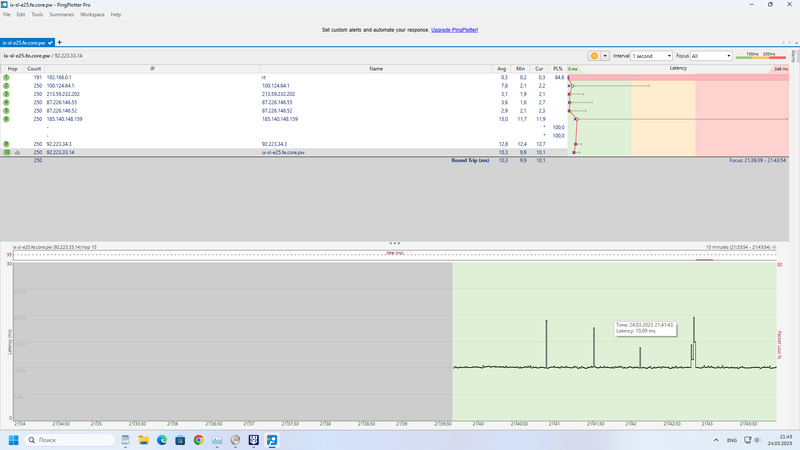
Task: Open File Explorer from the taskbar
Action: point(143,440)
